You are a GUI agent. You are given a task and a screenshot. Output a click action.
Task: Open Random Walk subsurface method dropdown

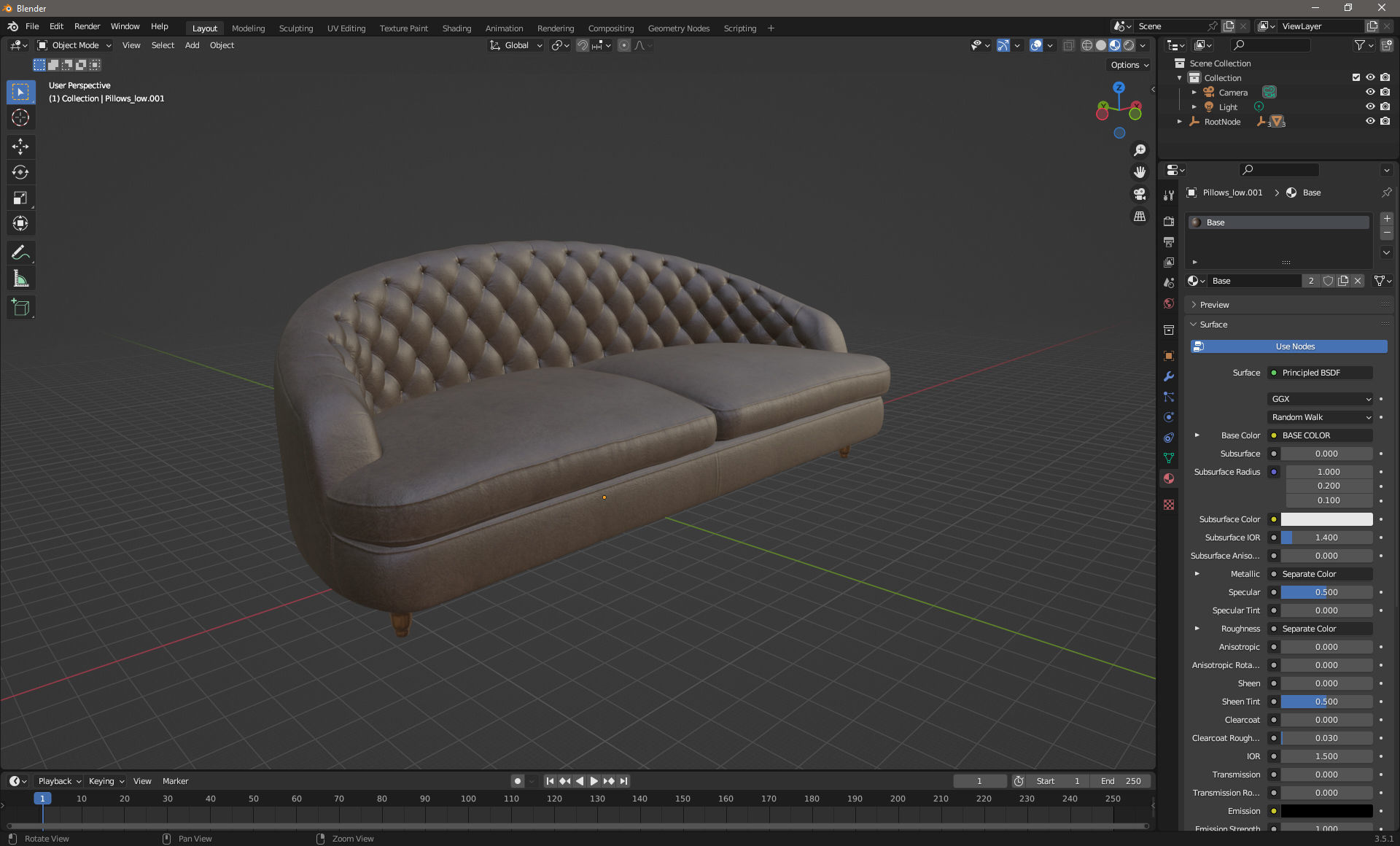1321,417
